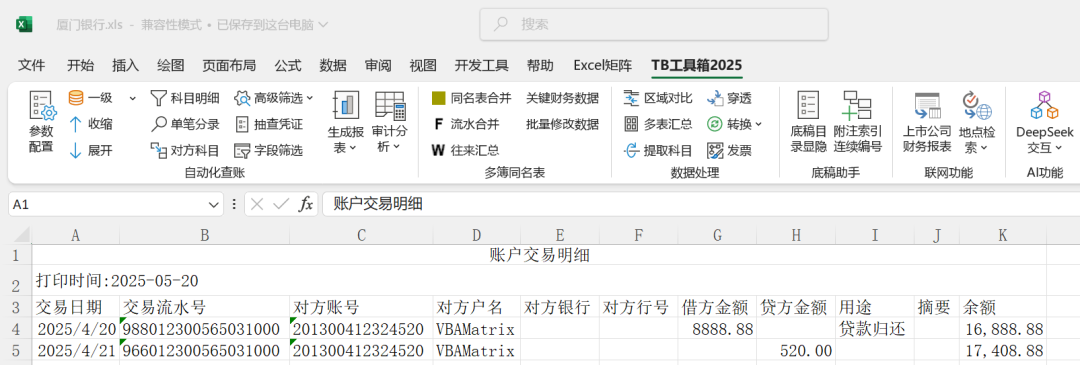Click 单笔分录 search icon
Image resolution: width=1080 pixels, height=365 pixels.
click(159, 124)
